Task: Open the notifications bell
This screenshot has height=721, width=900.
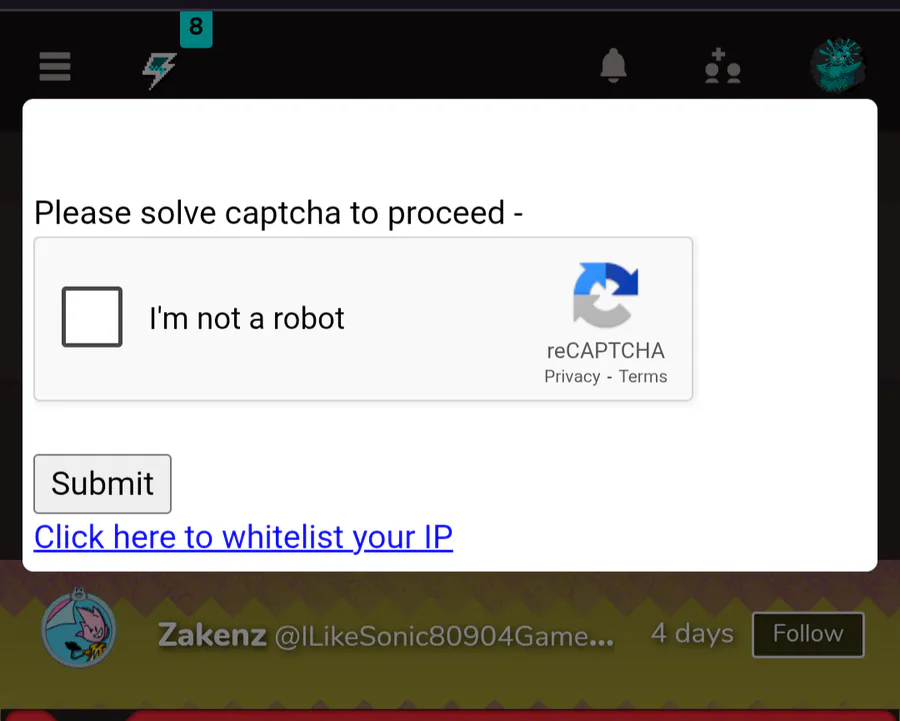Action: pyautogui.click(x=613, y=65)
